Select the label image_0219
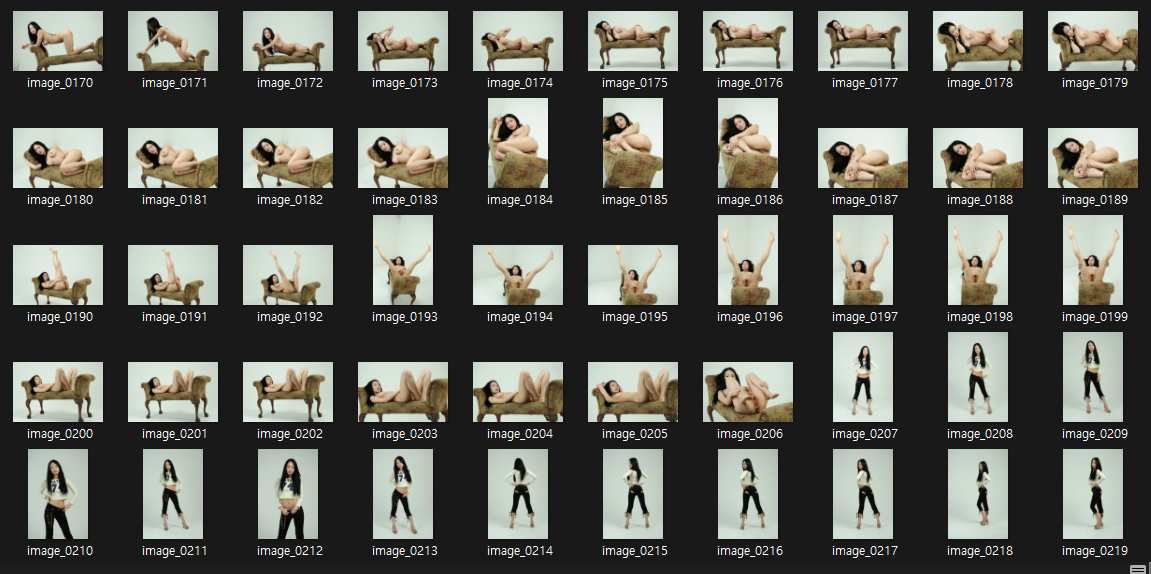Image resolution: width=1151 pixels, height=574 pixels. point(1094,551)
